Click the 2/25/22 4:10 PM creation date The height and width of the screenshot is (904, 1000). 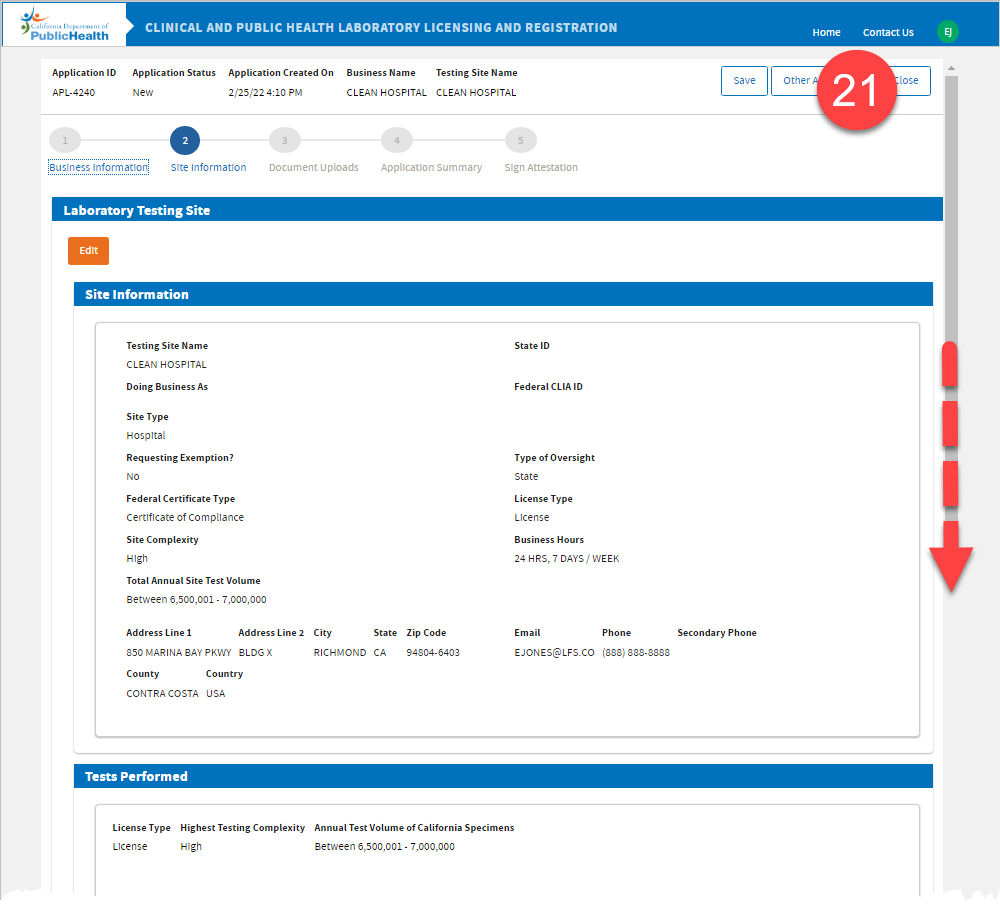coord(265,93)
